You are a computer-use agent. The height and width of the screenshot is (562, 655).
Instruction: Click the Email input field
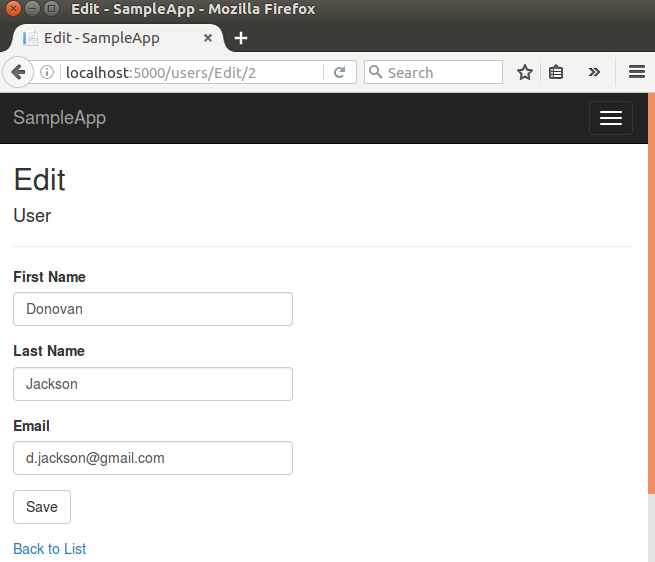152,458
